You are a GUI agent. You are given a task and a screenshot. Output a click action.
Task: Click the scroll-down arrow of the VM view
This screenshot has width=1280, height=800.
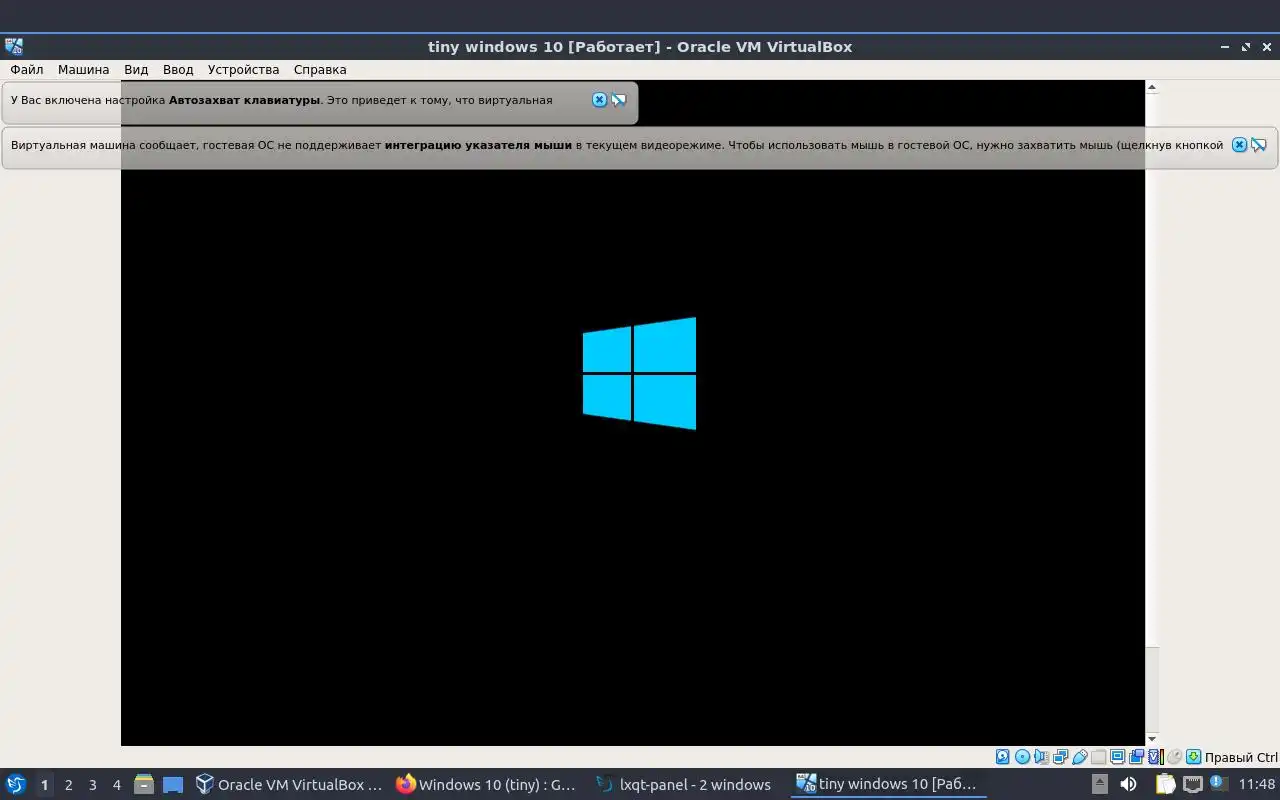pos(1152,739)
